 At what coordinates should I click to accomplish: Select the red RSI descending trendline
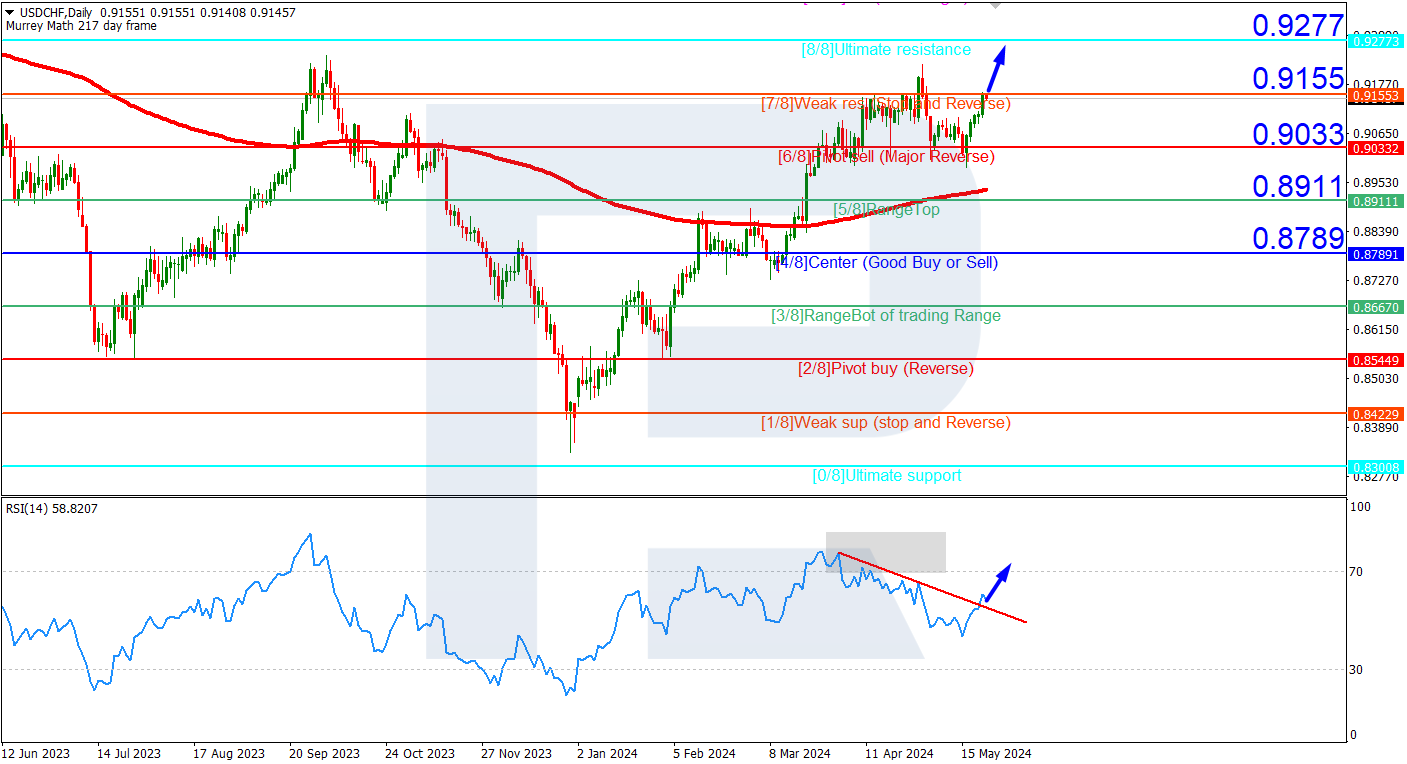tap(932, 587)
